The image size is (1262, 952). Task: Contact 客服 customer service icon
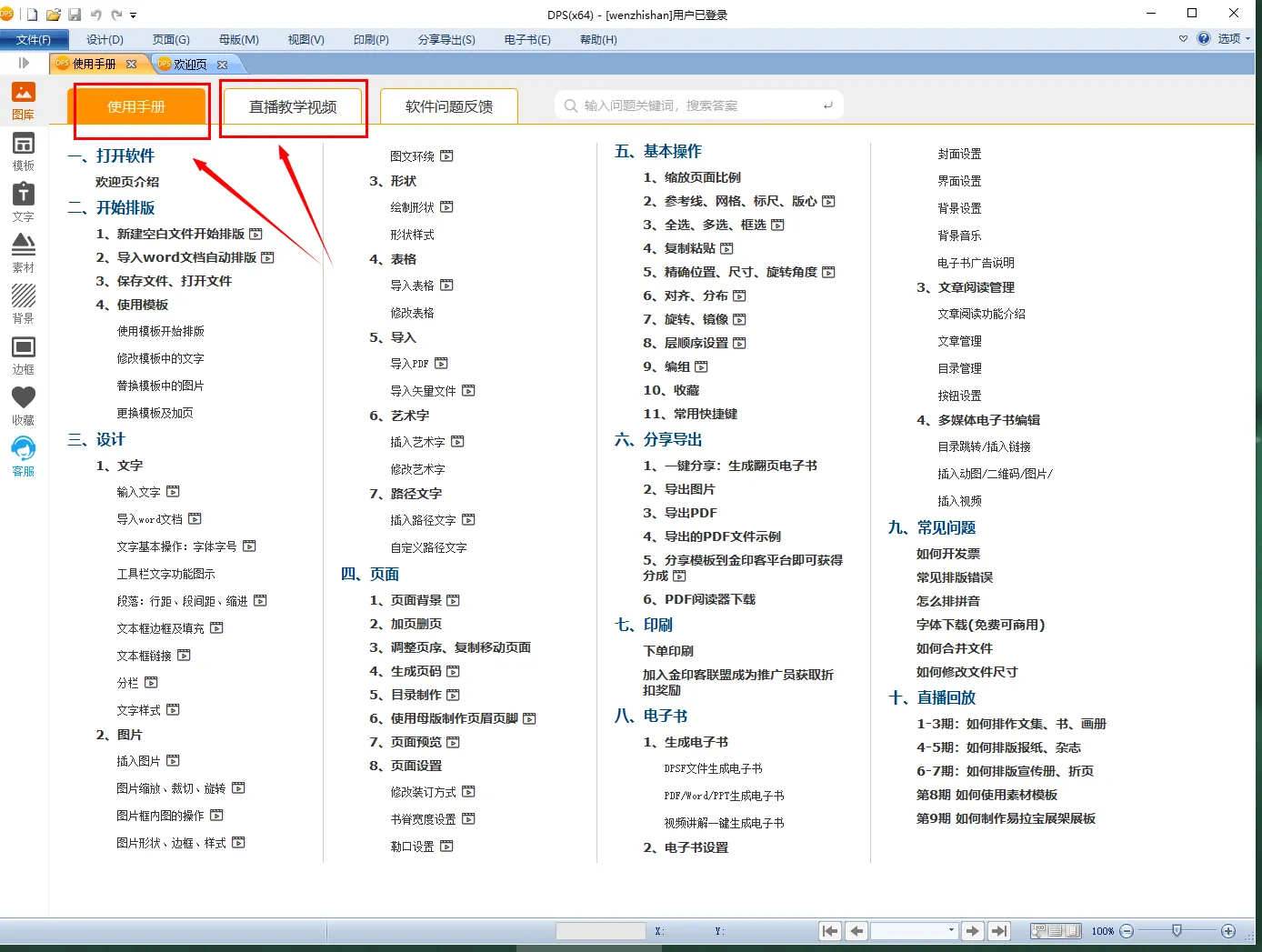(x=23, y=456)
